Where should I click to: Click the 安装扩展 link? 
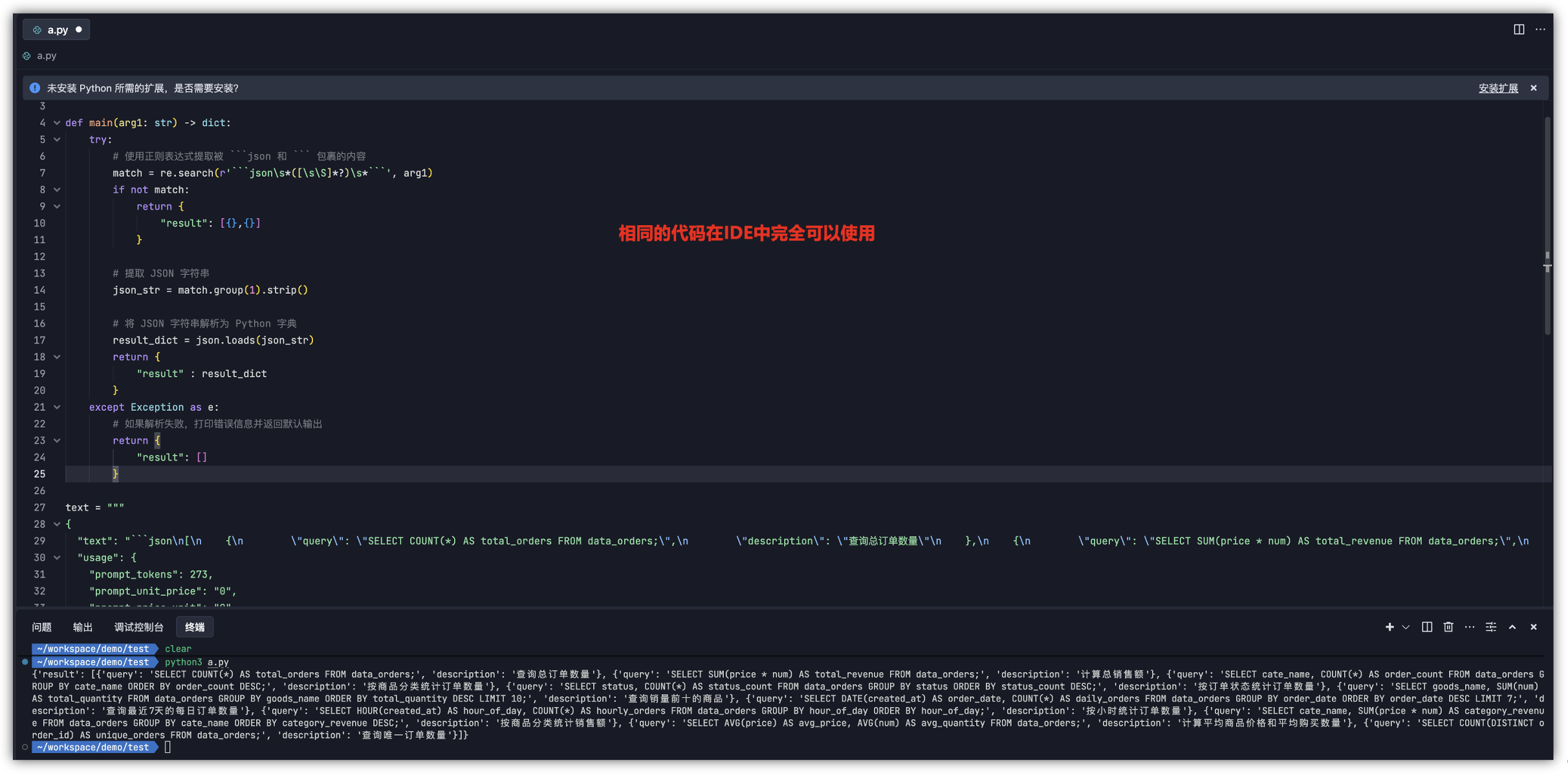tap(1498, 89)
